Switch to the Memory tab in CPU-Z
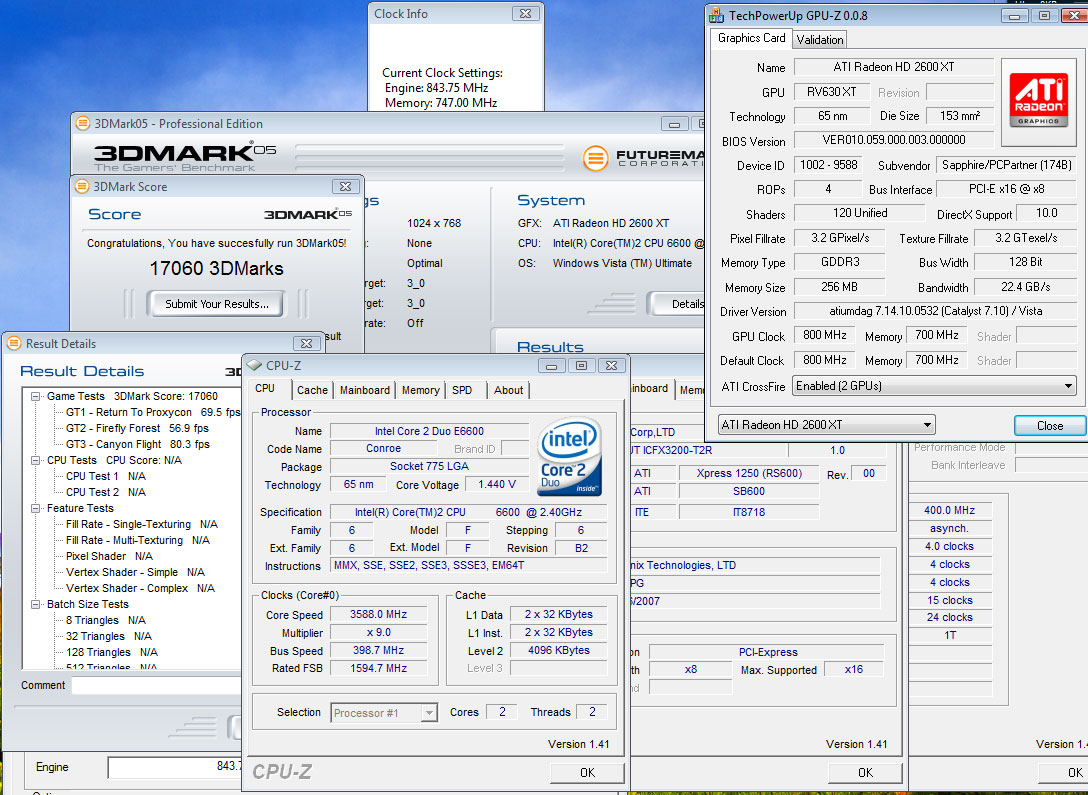 pos(420,390)
